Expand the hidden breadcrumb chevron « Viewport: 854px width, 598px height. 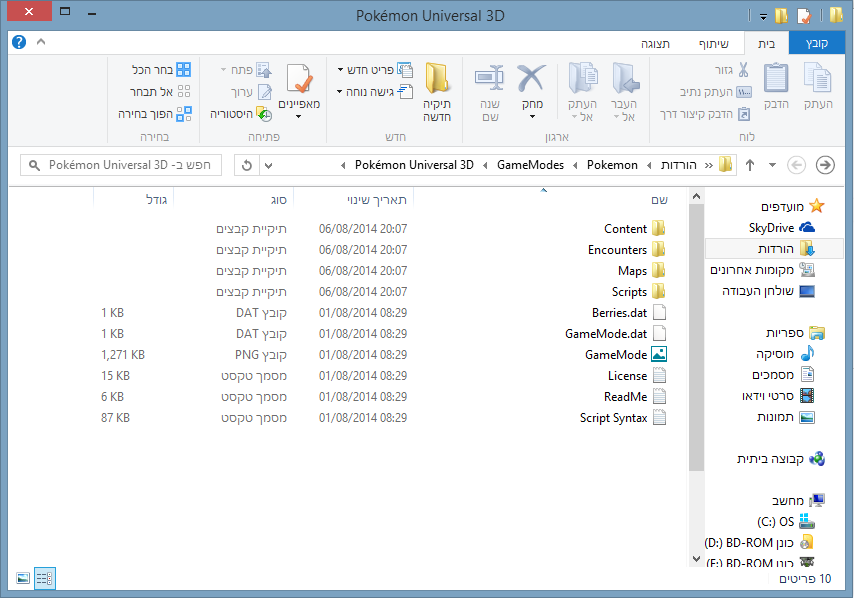[x=708, y=165]
